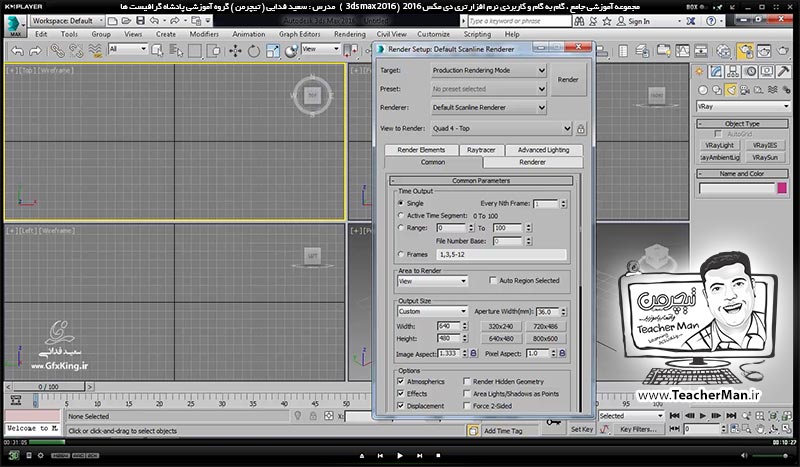Image resolution: width=800 pixels, height=467 pixels.
Task: Open the Target dropdown in Render Setup
Action: (x=489, y=70)
